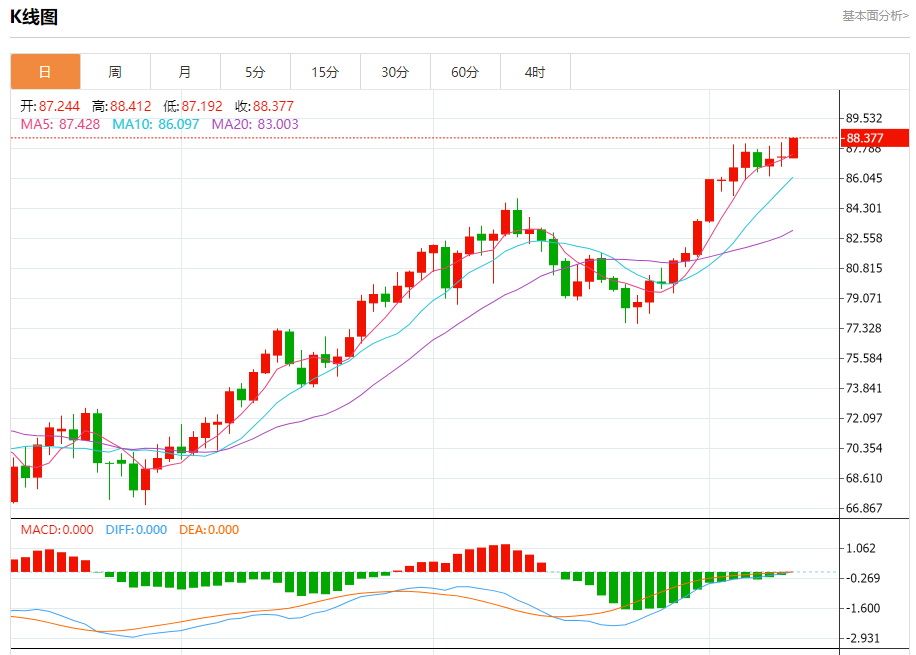
Task: Click the closing price 收:88.377
Action: 264,106
